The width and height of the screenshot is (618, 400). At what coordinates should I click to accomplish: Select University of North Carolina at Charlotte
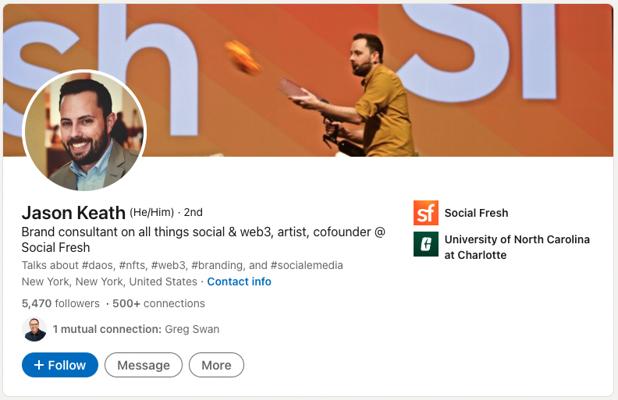tap(517, 247)
